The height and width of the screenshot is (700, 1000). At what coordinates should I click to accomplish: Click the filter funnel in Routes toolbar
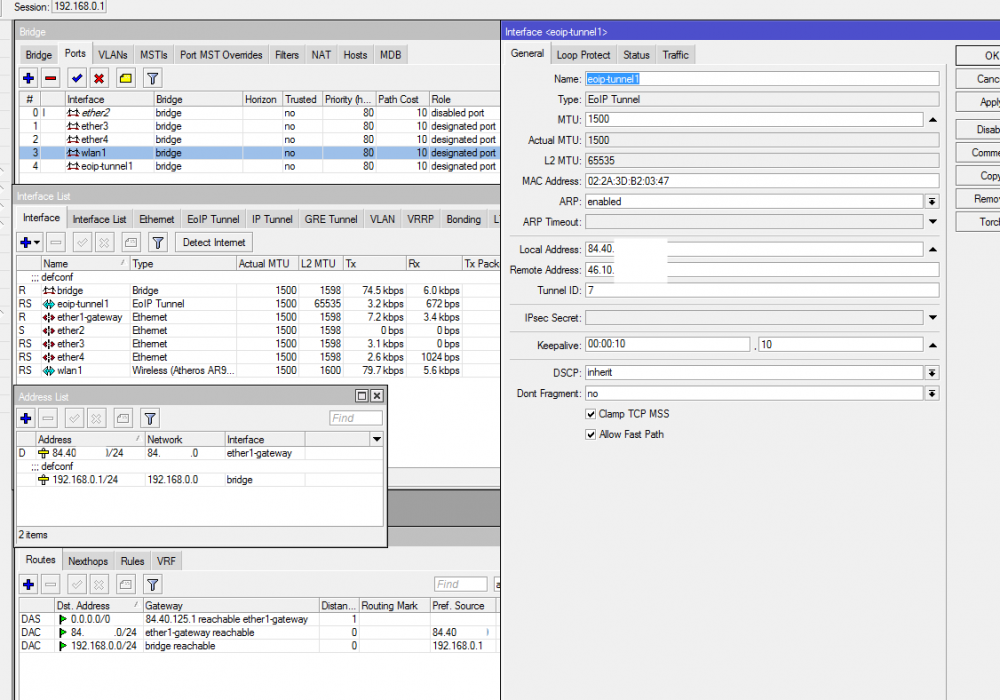click(x=154, y=583)
